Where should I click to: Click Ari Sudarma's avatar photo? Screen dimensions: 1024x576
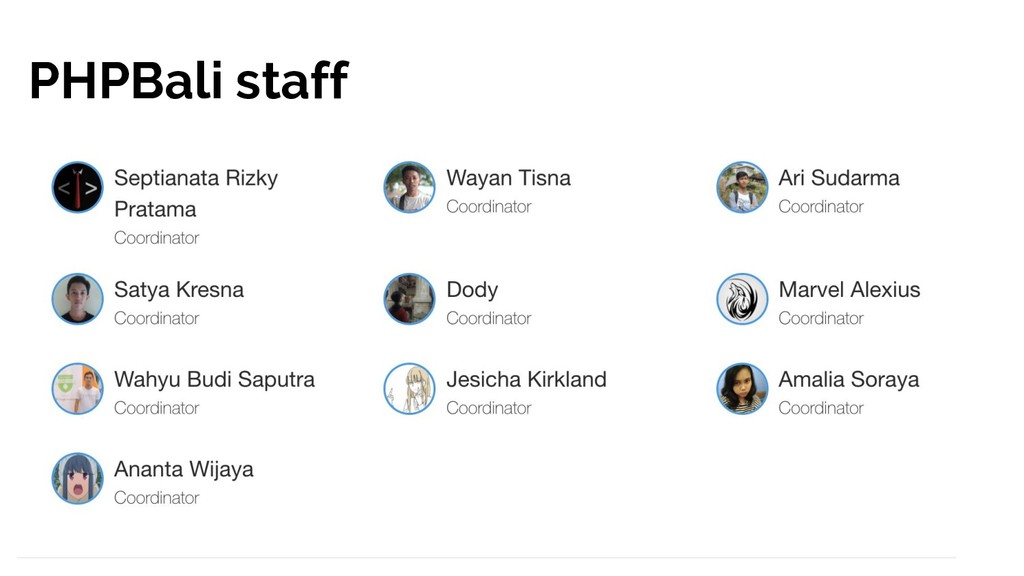pyautogui.click(x=742, y=187)
